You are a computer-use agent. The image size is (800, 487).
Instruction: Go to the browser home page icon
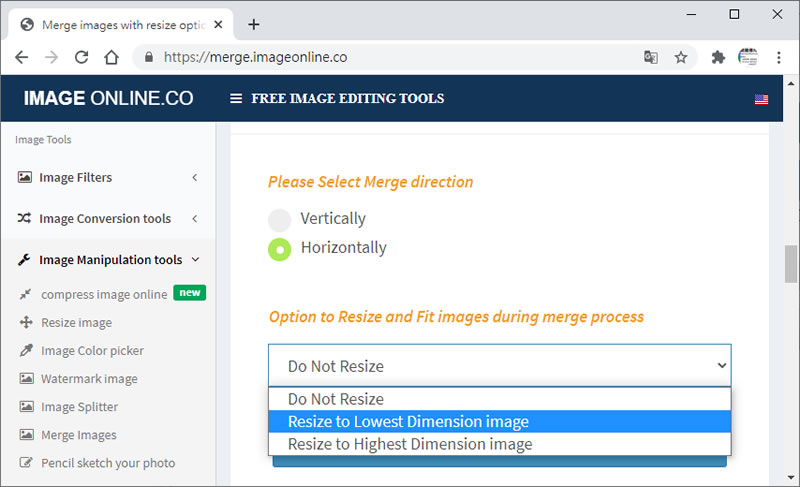click(x=111, y=57)
